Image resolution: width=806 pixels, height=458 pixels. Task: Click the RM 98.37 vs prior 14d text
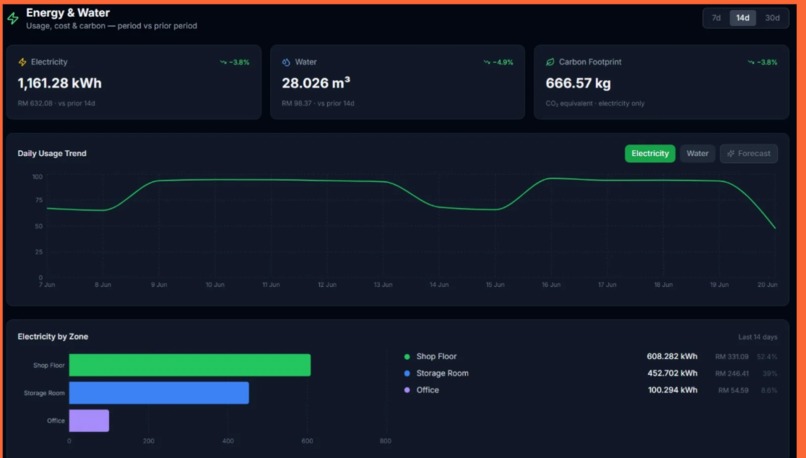[x=318, y=103]
